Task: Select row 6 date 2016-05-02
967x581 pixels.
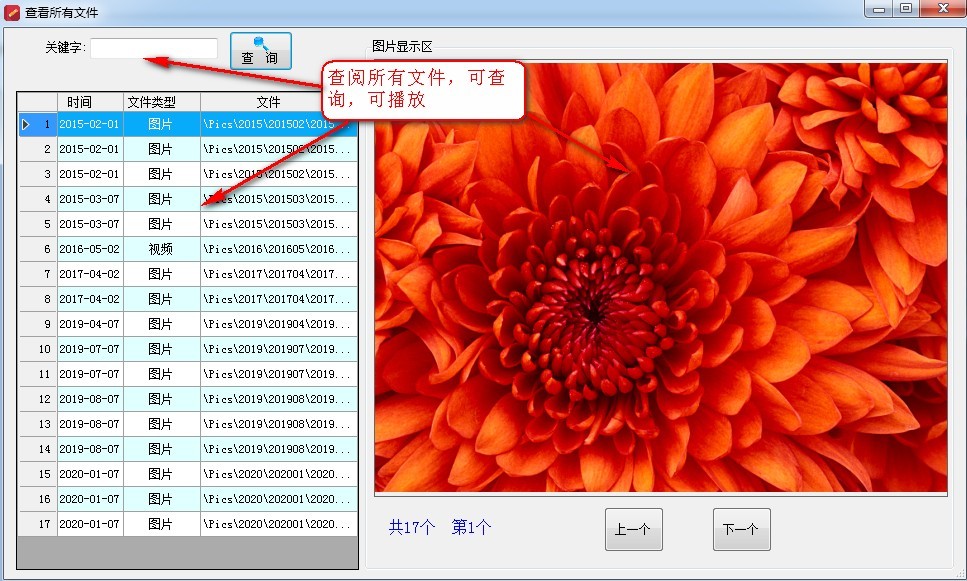Action: click(90, 249)
